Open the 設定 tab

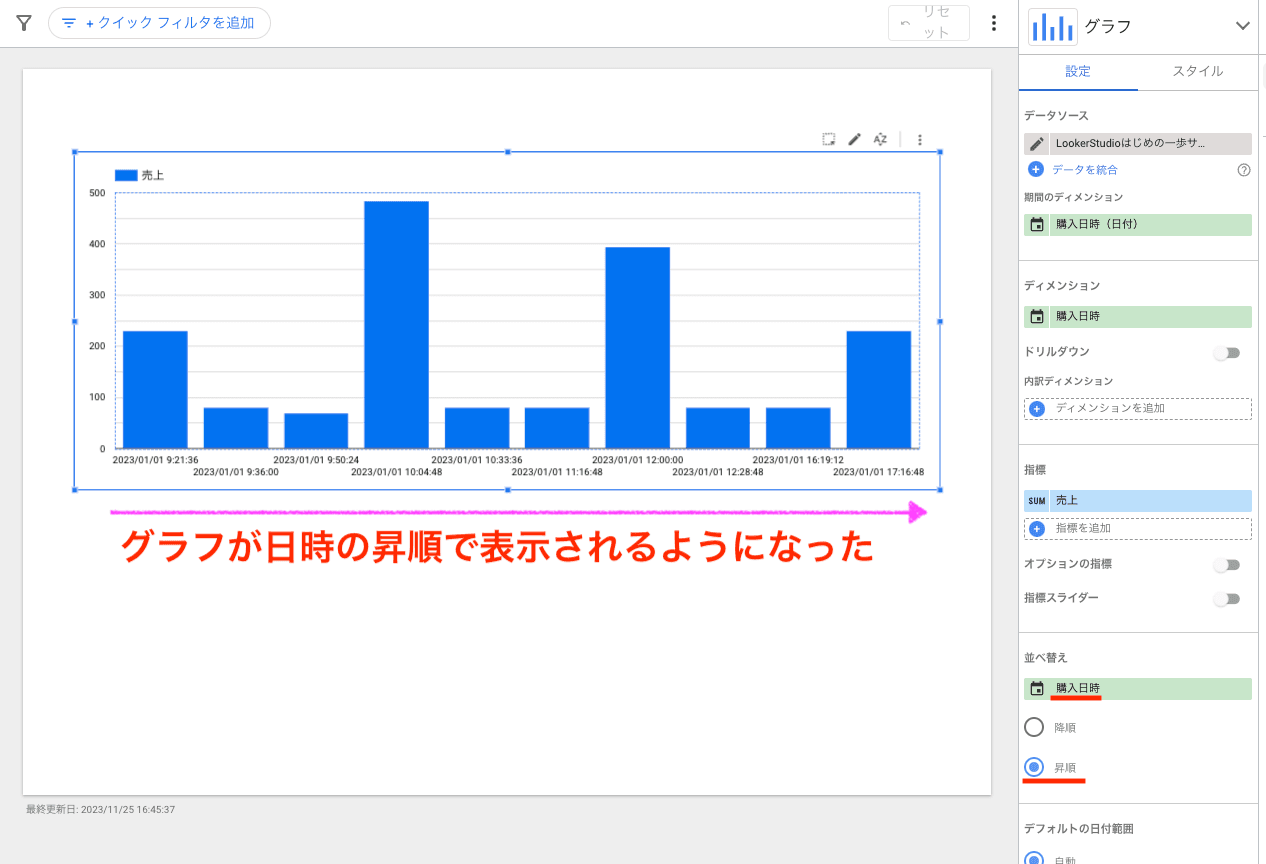pyautogui.click(x=1079, y=72)
